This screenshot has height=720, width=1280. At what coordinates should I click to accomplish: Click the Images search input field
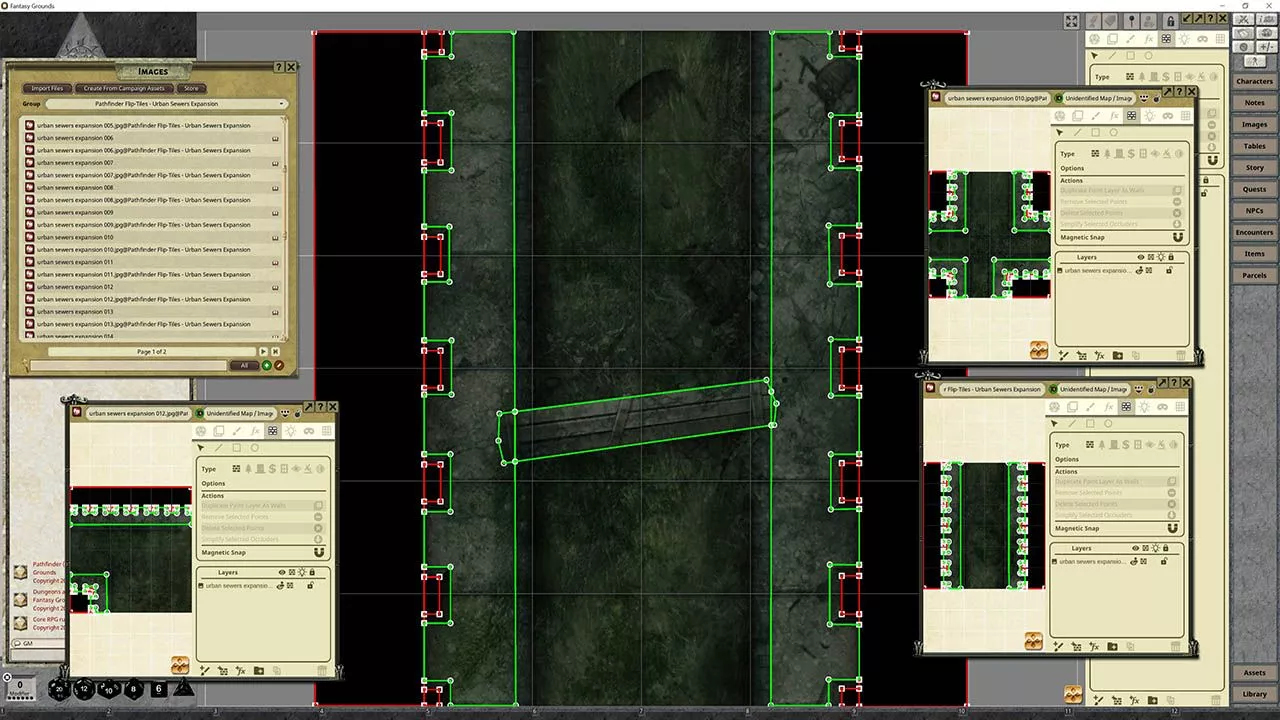pos(128,366)
